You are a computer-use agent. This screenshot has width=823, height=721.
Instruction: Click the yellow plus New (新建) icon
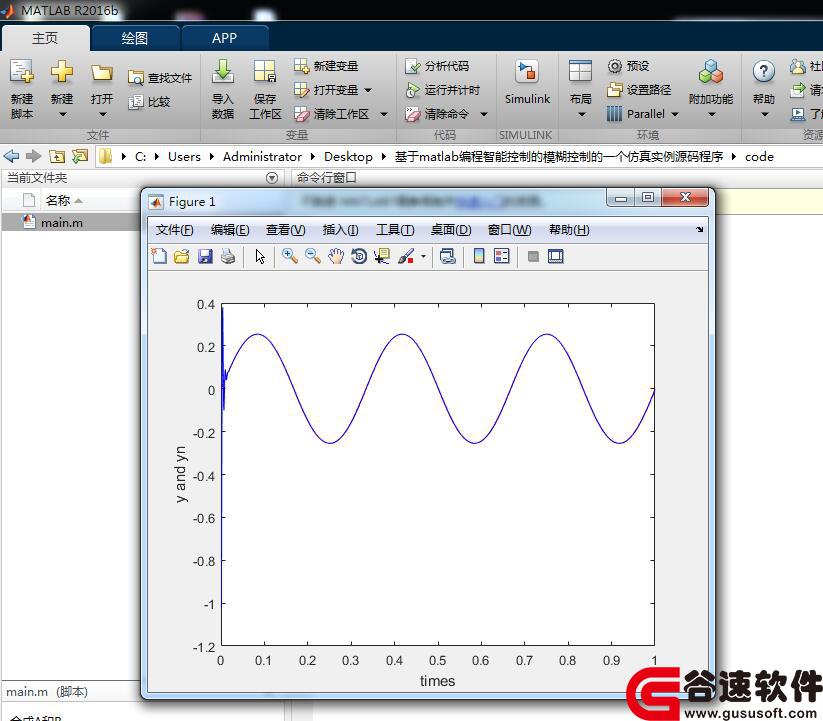point(61,71)
